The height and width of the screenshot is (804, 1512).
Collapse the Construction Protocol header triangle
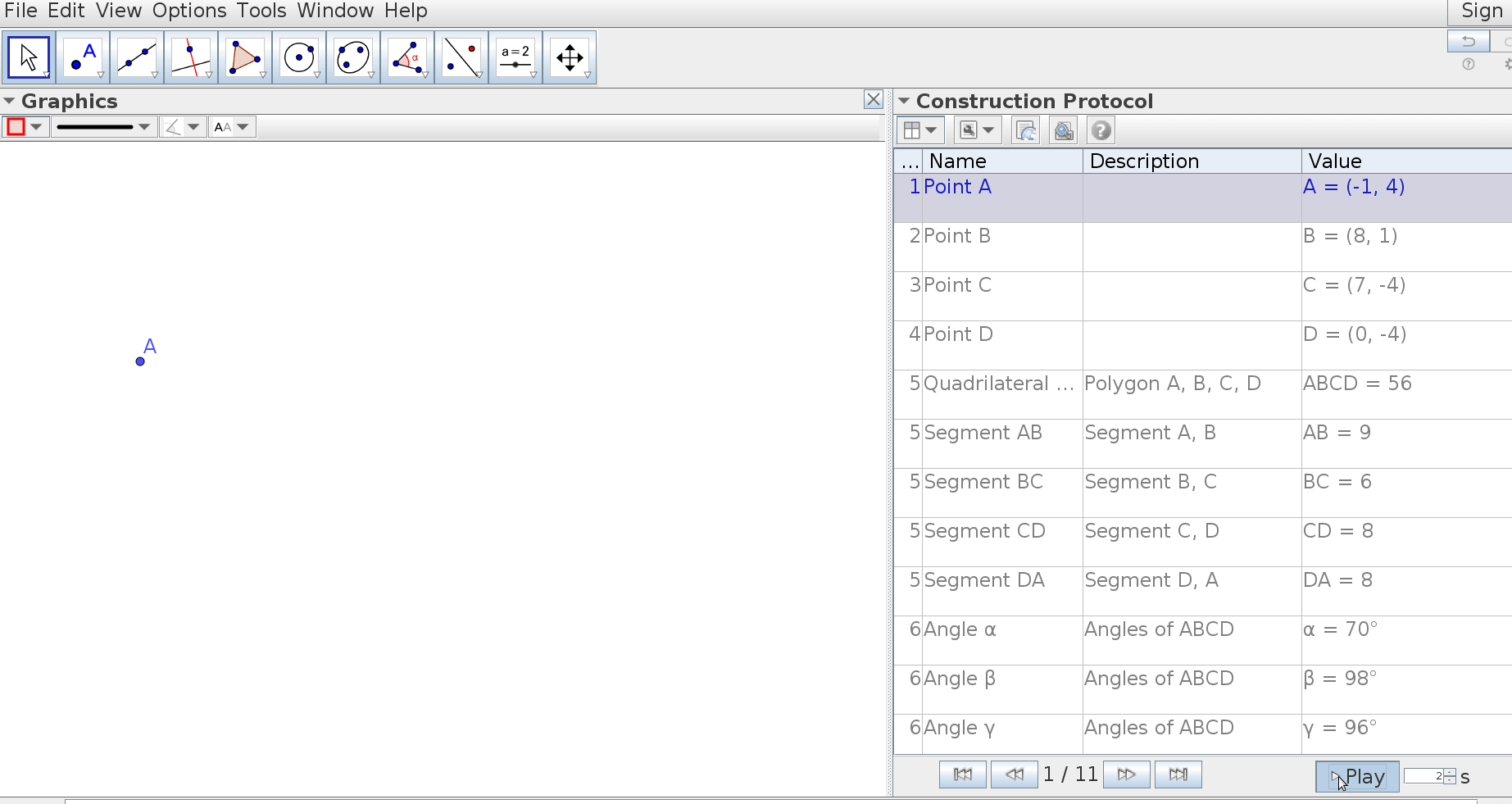[904, 102]
